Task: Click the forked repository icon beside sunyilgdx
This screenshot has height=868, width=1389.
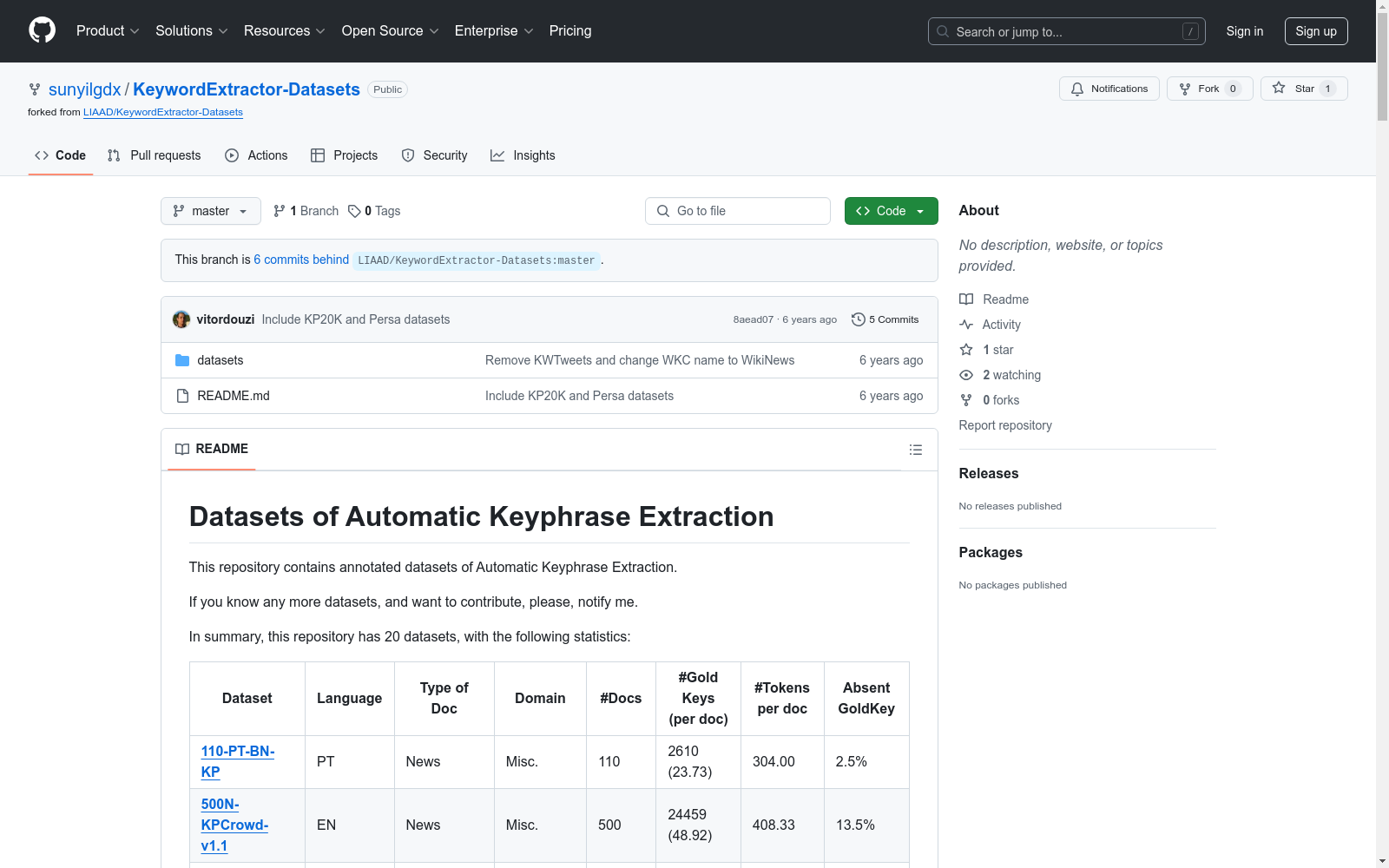Action: click(x=35, y=89)
